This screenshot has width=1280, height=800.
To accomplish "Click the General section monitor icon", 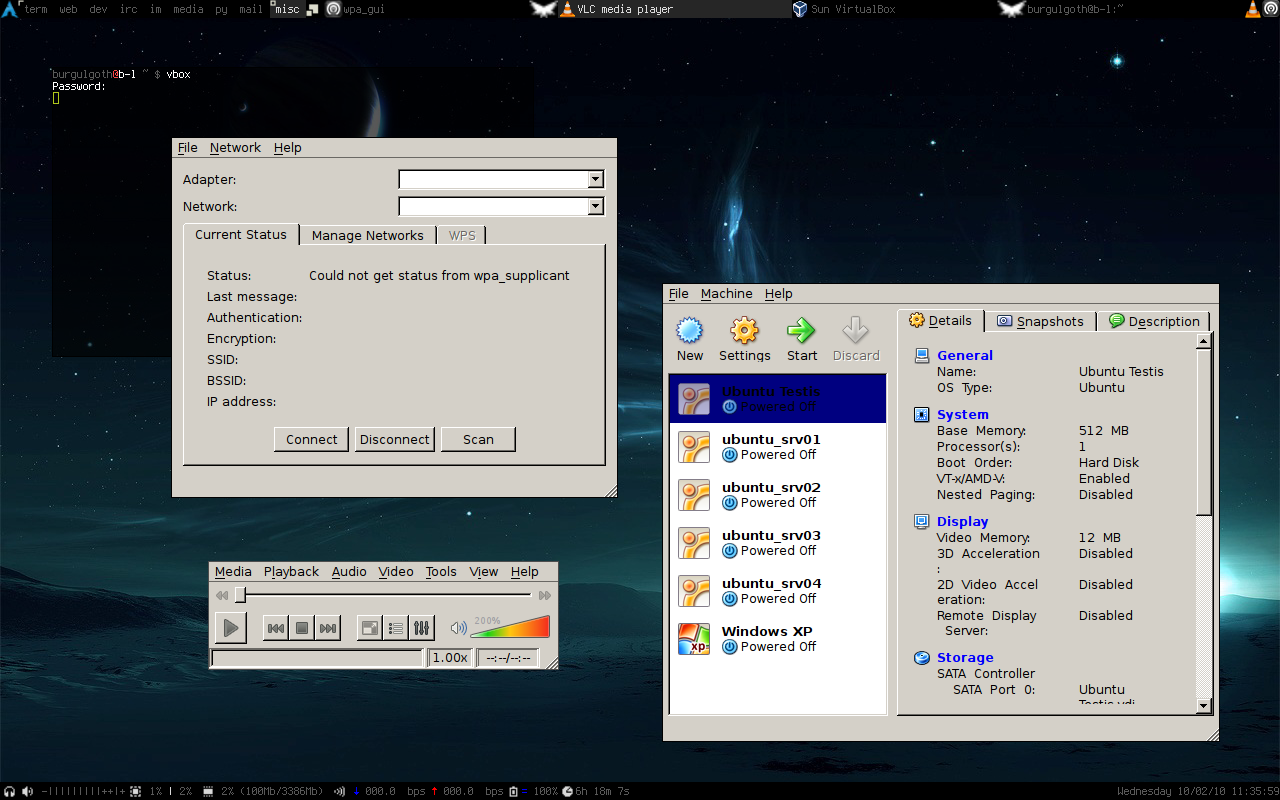I will click(921, 355).
